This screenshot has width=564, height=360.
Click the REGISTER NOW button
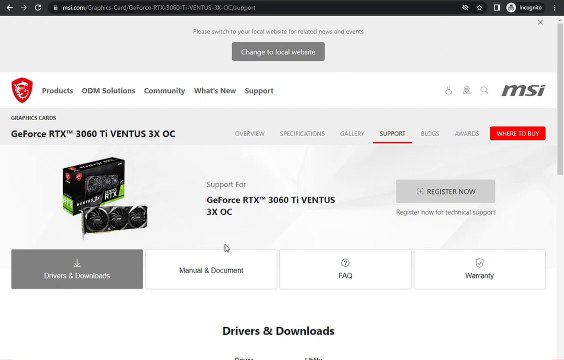(x=445, y=191)
